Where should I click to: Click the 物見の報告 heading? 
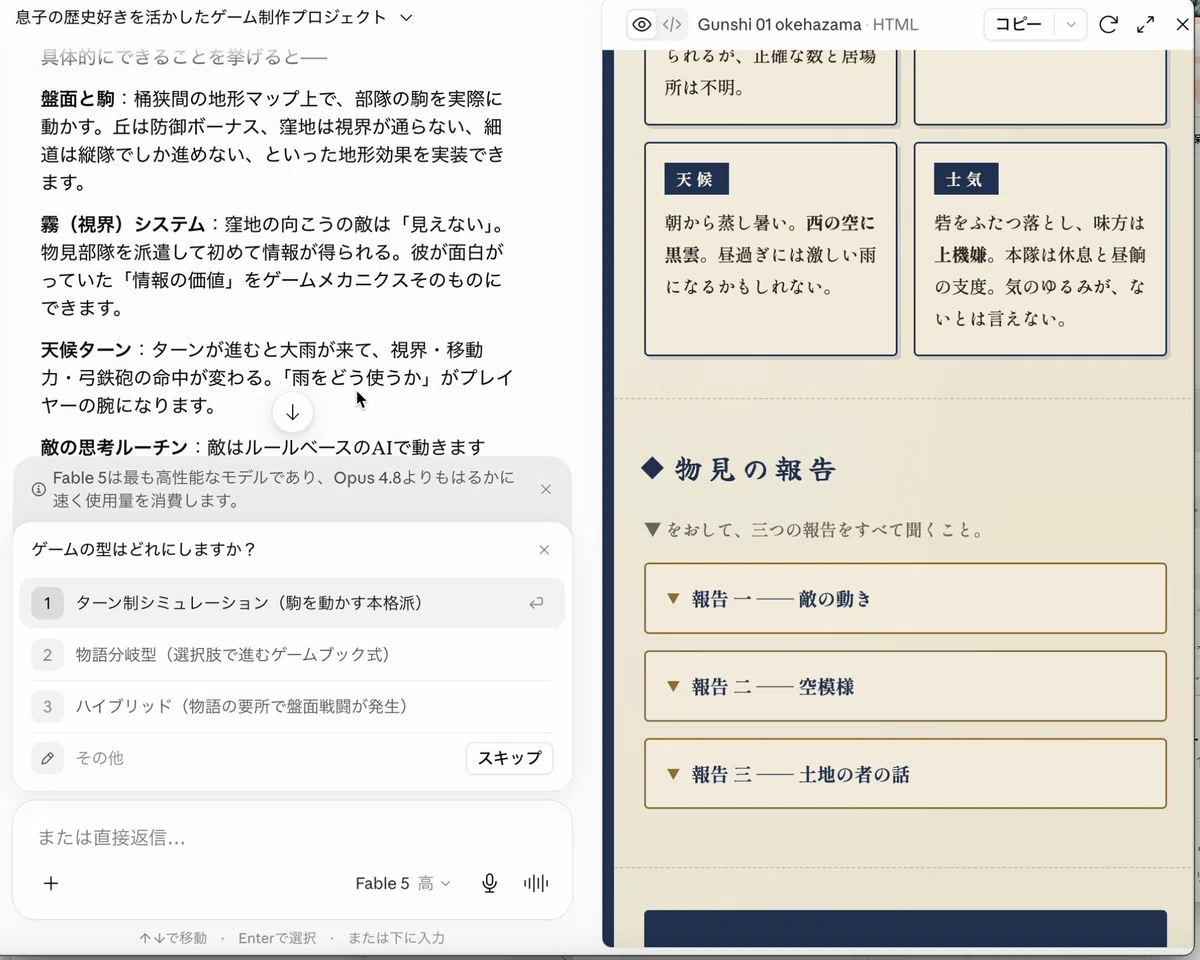click(755, 469)
